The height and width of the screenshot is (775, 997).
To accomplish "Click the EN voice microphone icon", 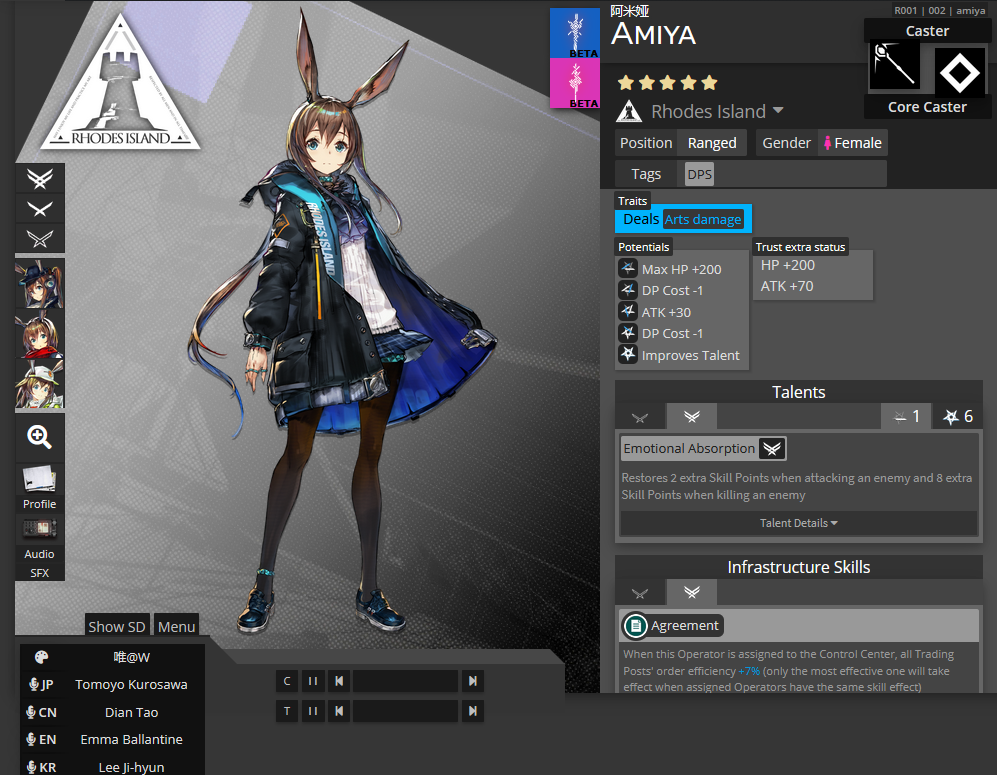I will point(31,739).
